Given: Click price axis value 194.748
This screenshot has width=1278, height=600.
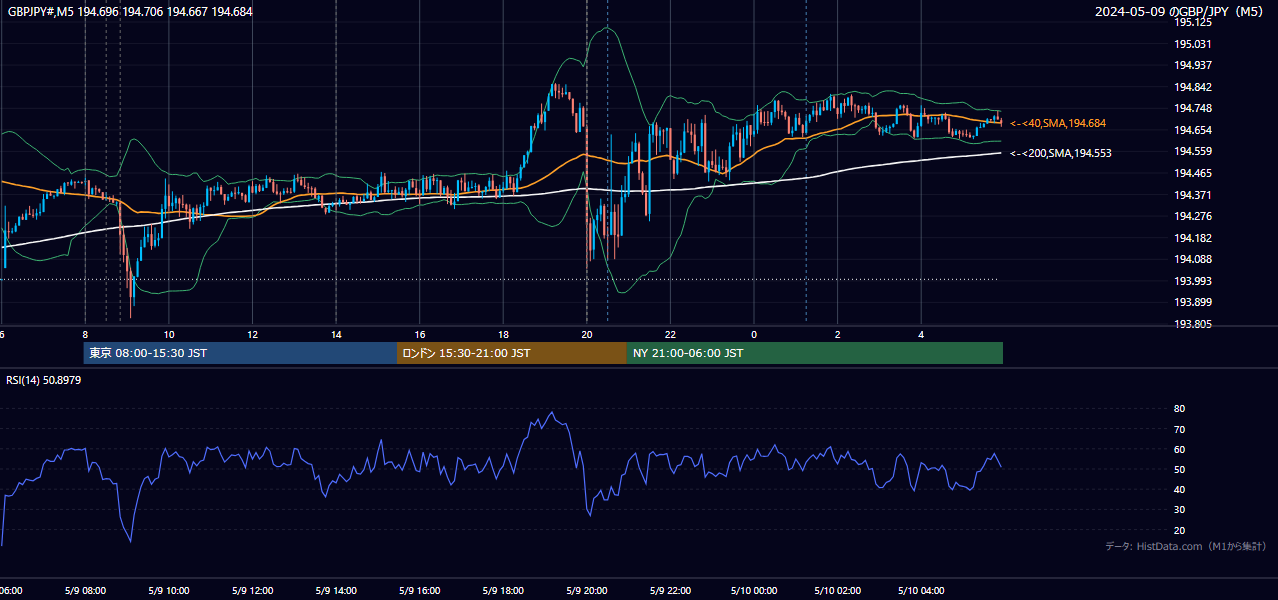Looking at the screenshot, I should pyautogui.click(x=1192, y=108).
